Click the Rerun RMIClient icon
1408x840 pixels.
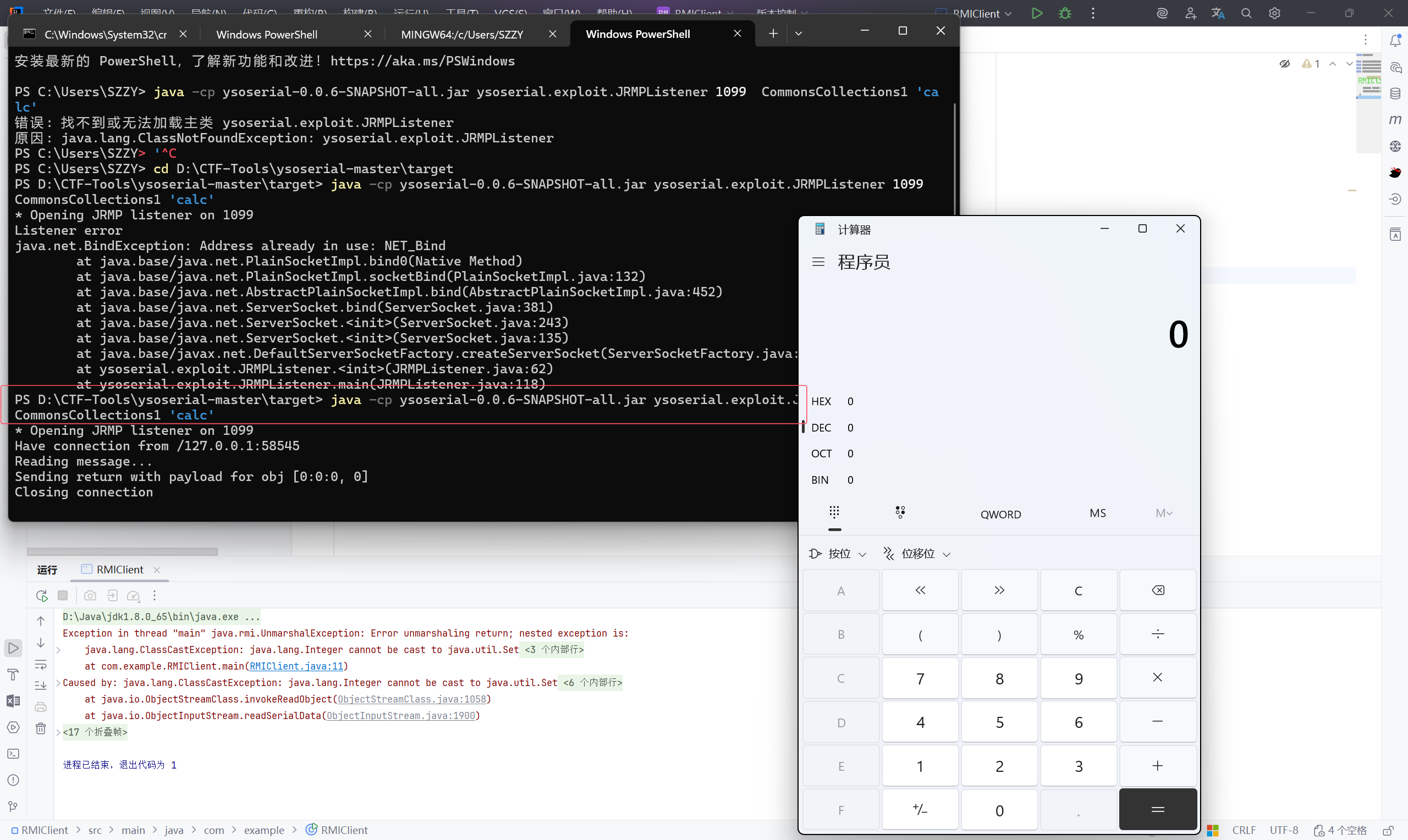click(41, 595)
